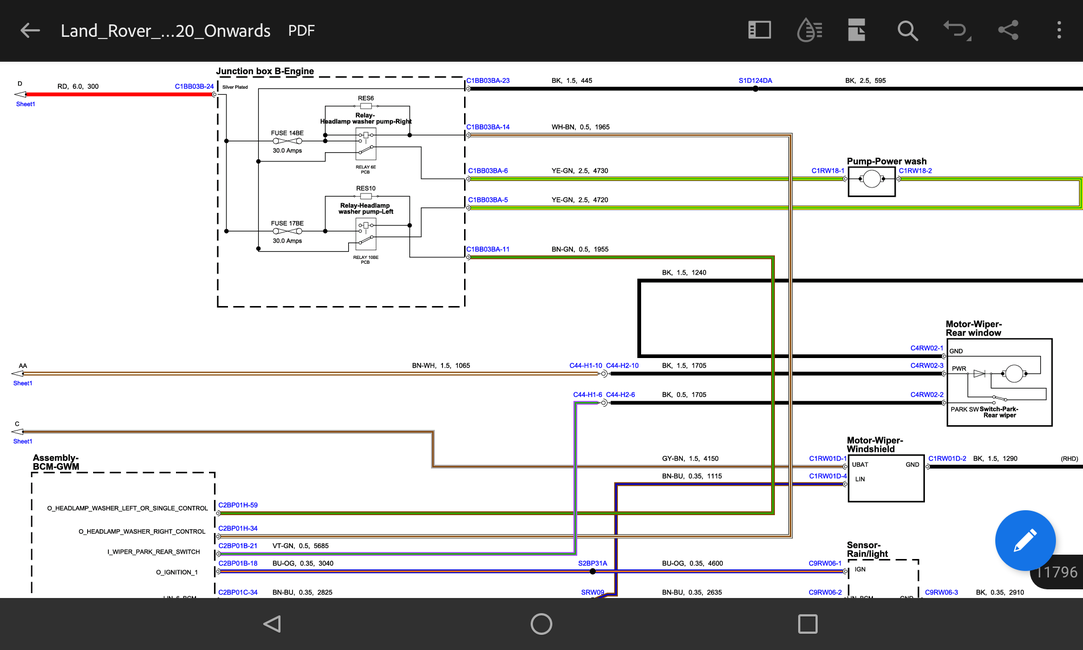Tap the Motor-Wiper-Windshield heading
Viewport: 1083px width, 650px height.
click(x=874, y=444)
